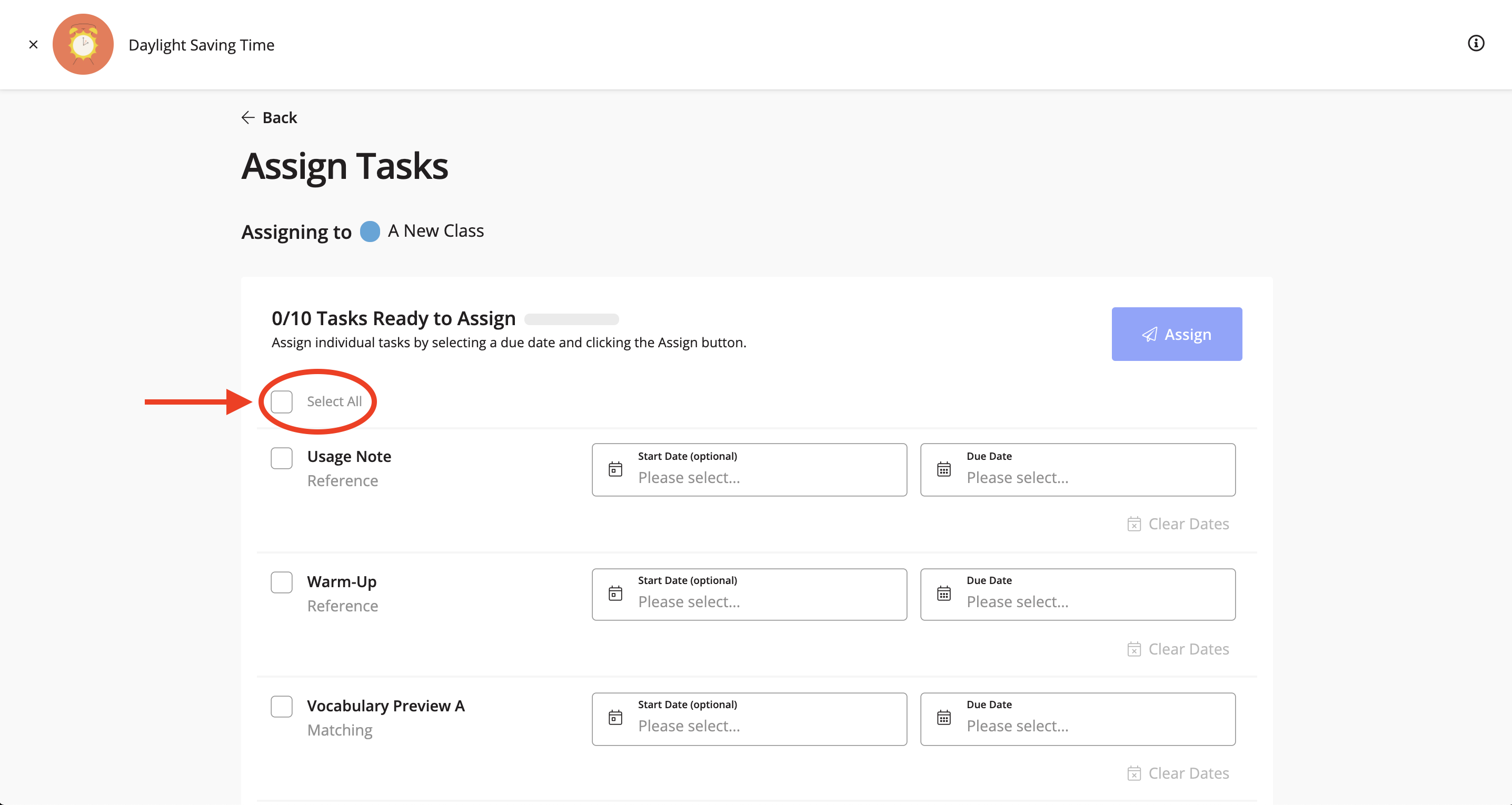Click the info icon at top right
Viewport: 1512px width, 805px height.
[1476, 44]
